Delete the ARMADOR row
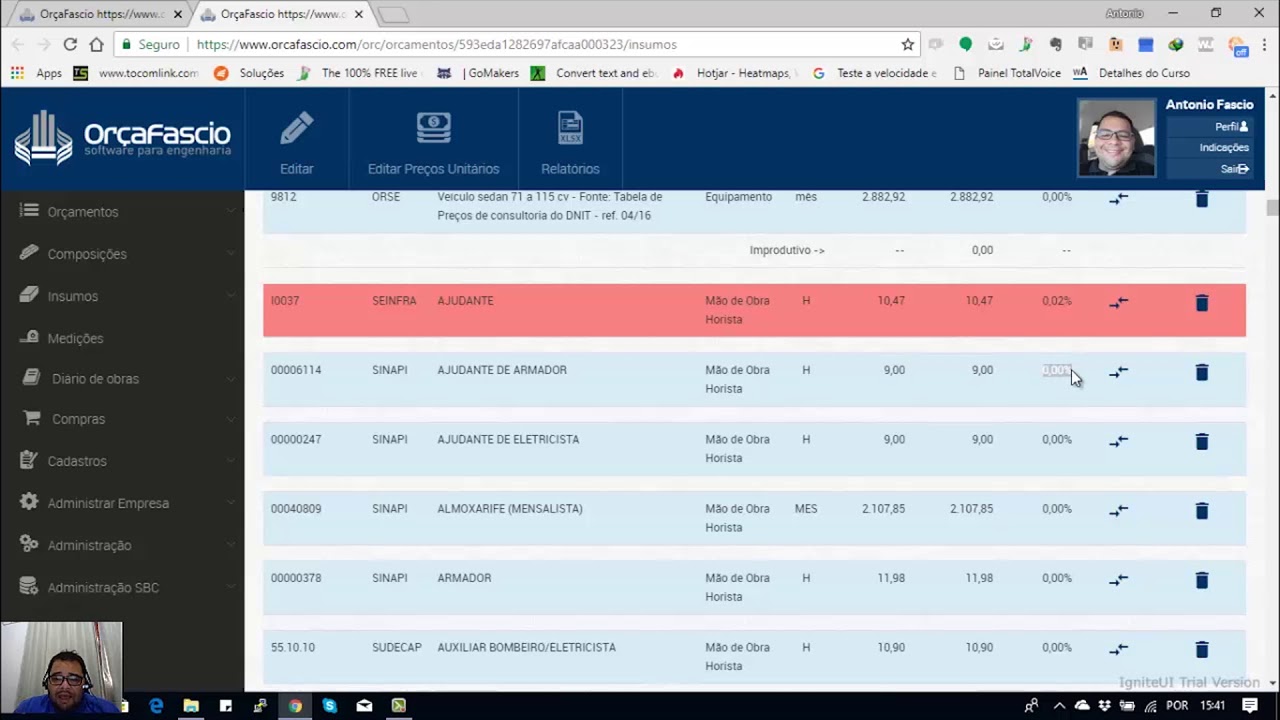1280x720 pixels. (1202, 579)
